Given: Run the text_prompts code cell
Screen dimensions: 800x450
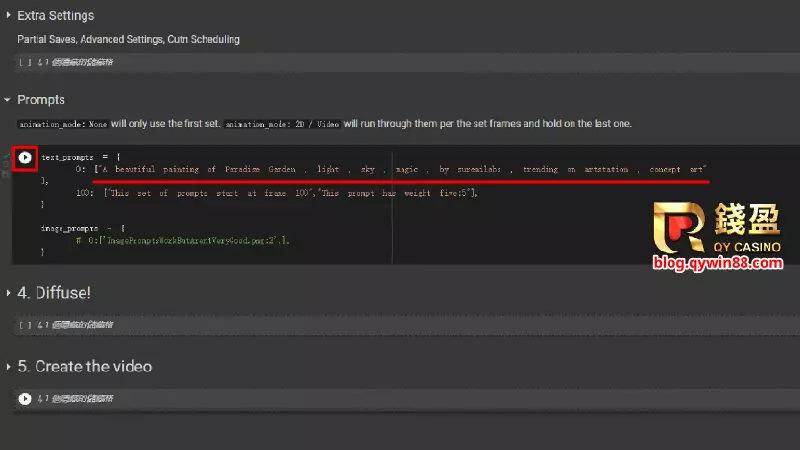Looking at the screenshot, I should [25, 158].
